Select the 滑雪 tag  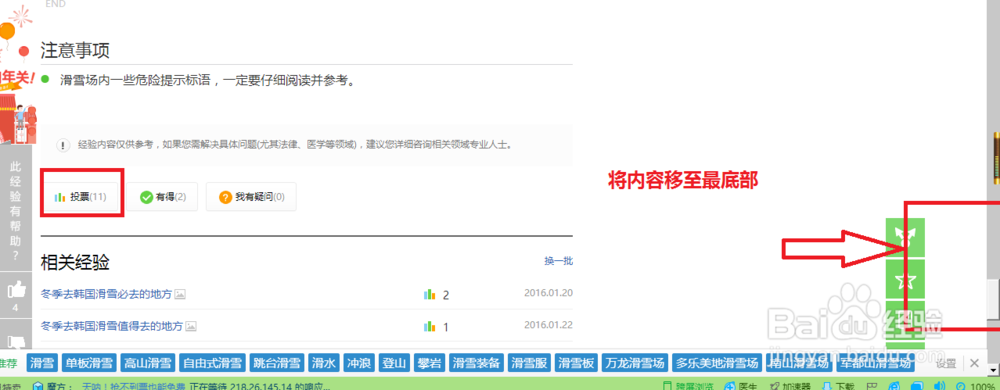tap(41, 364)
